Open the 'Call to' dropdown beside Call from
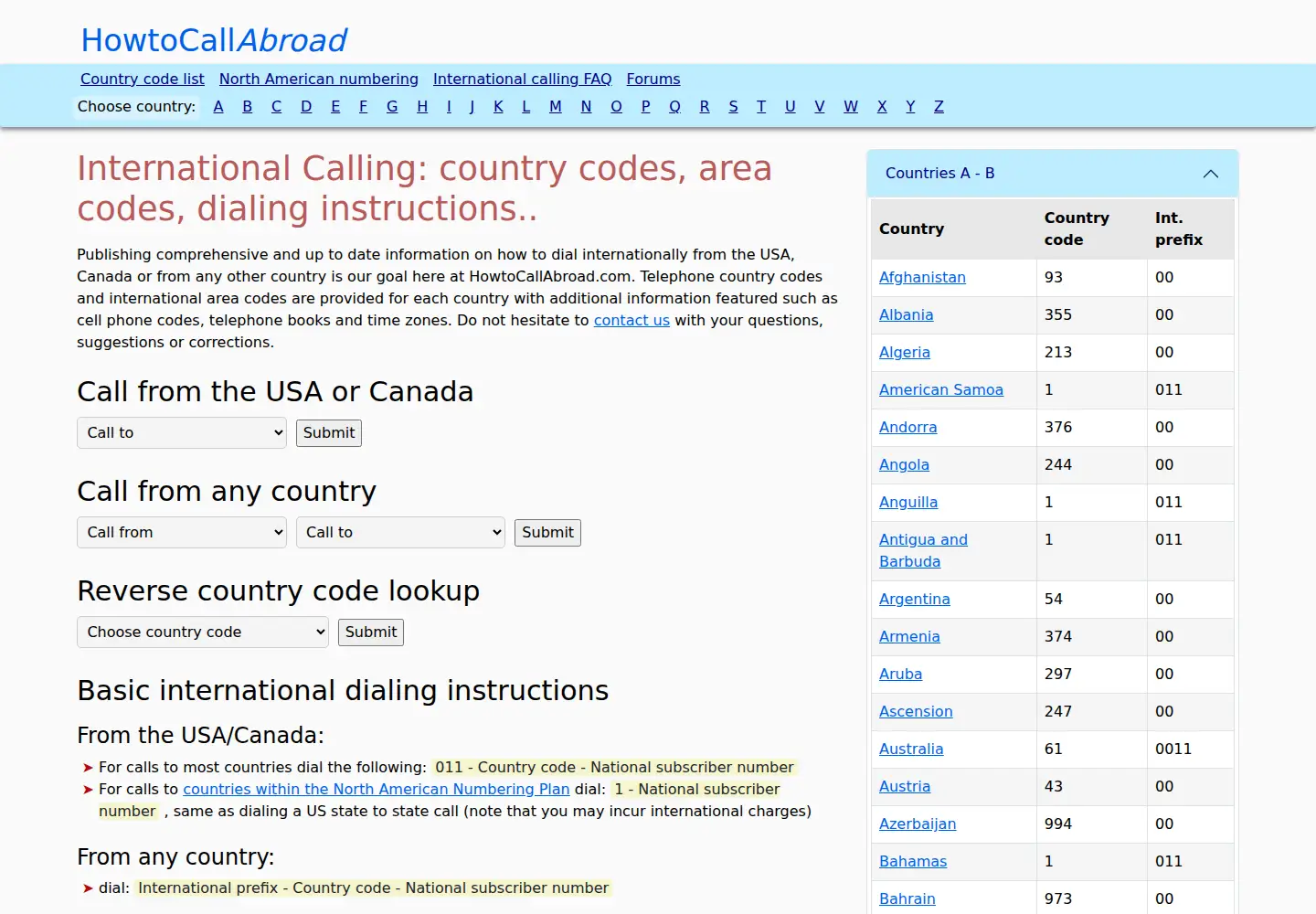The height and width of the screenshot is (914, 1316). tap(400, 533)
